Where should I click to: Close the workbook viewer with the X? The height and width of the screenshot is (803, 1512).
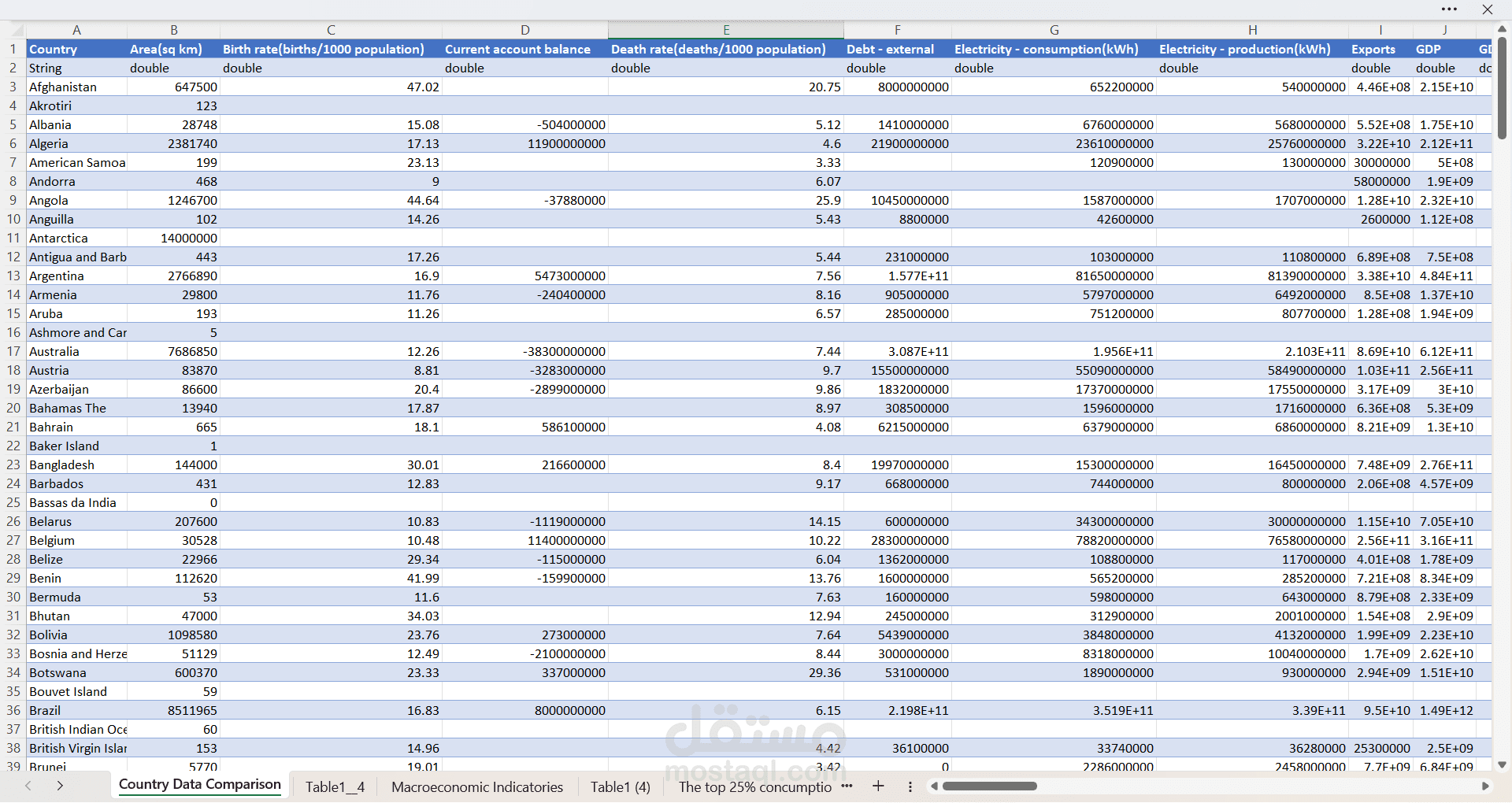(1487, 9)
